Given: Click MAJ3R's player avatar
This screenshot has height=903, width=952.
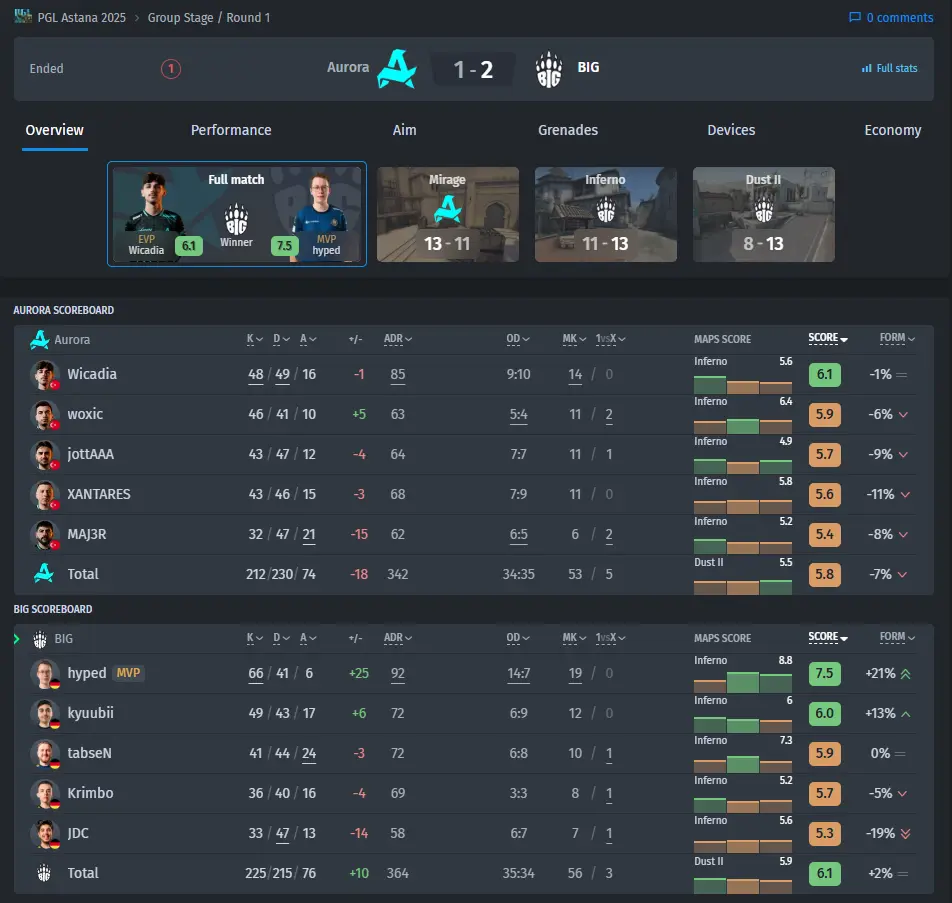Looking at the screenshot, I should (44, 534).
